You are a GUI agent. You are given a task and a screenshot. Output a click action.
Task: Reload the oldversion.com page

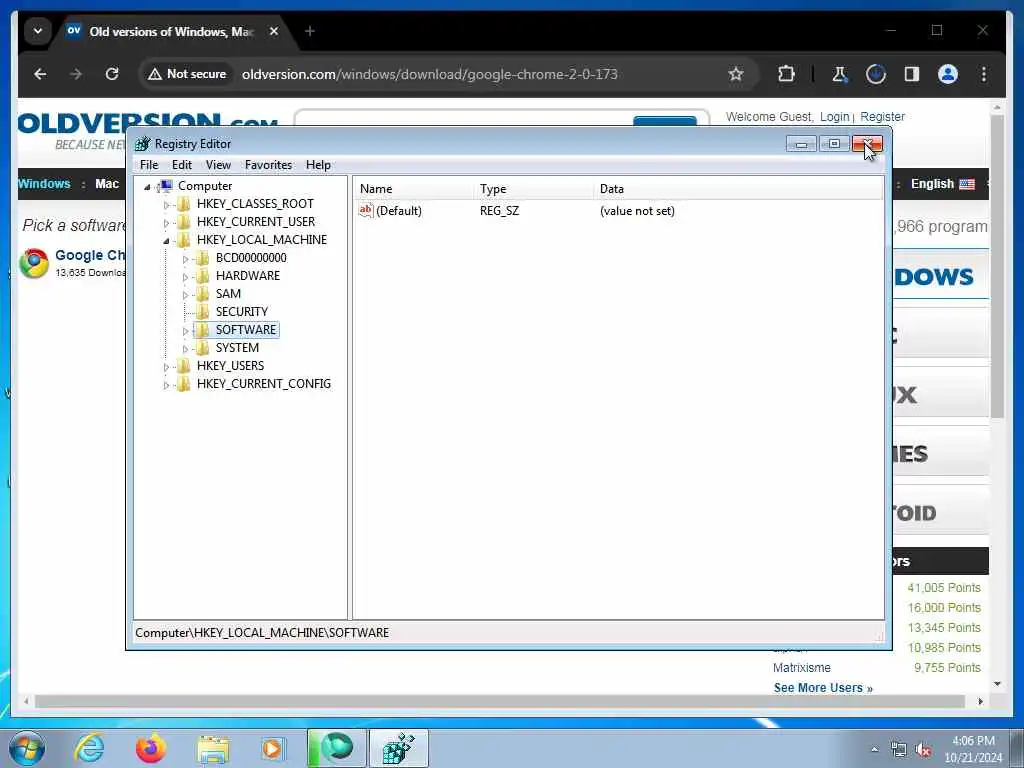pyautogui.click(x=112, y=74)
